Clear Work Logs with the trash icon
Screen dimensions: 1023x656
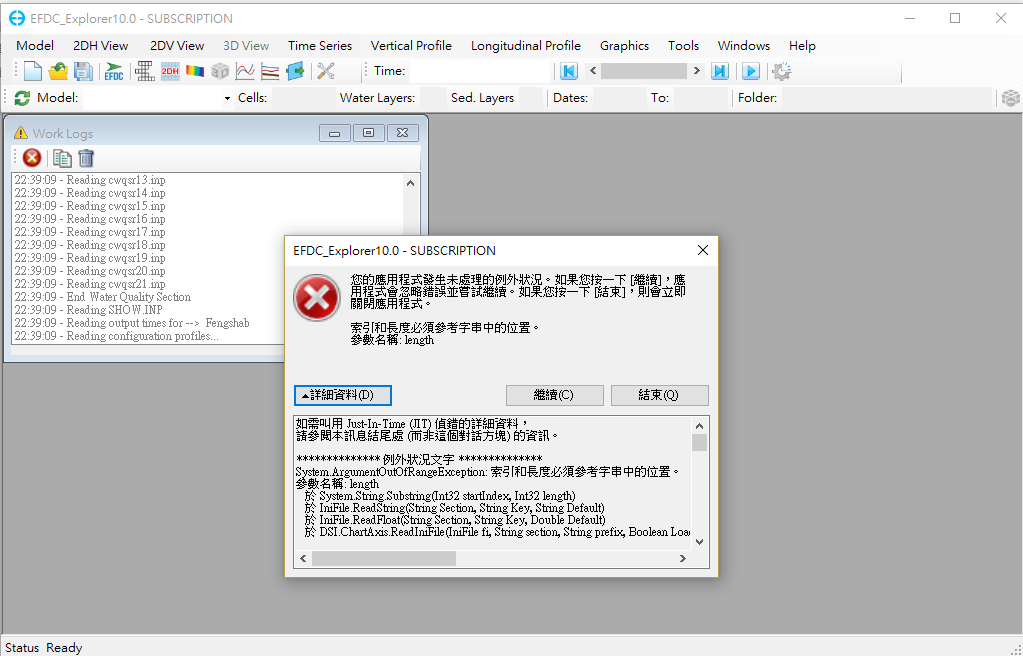point(86,158)
